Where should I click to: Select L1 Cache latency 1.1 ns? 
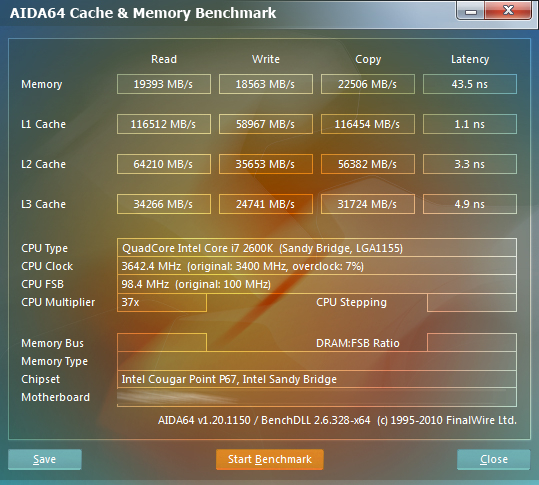(x=470, y=124)
